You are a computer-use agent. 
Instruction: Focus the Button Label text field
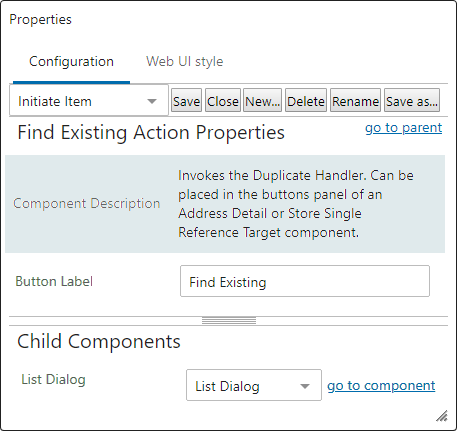click(x=305, y=281)
